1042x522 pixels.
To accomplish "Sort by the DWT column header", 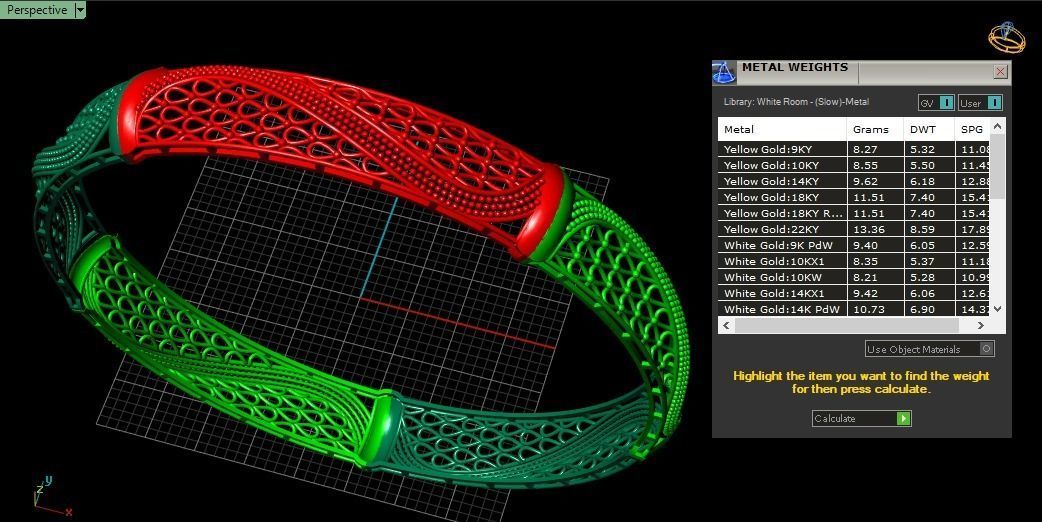I will [x=929, y=130].
